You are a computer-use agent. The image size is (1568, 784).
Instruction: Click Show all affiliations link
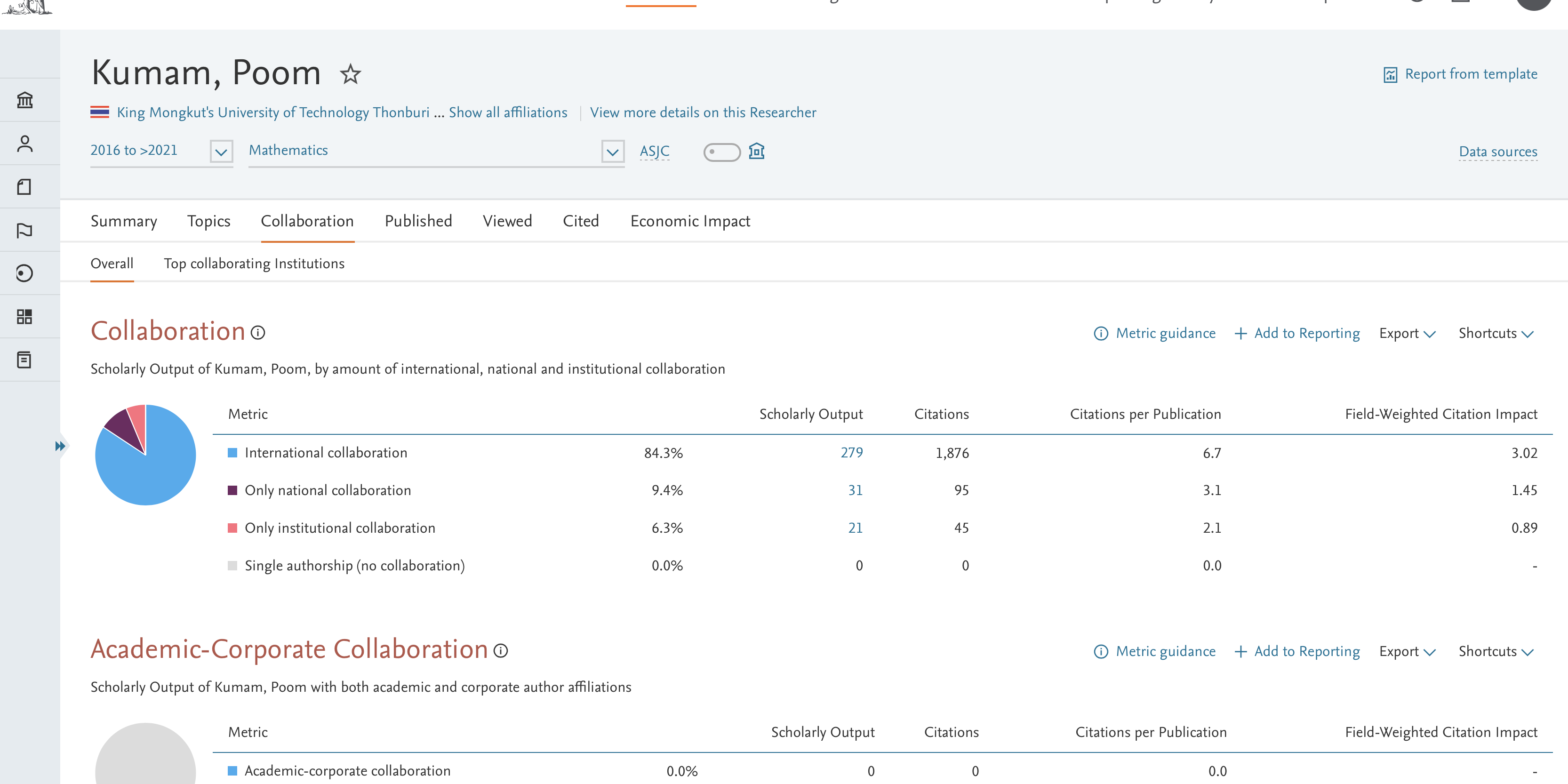click(x=508, y=112)
